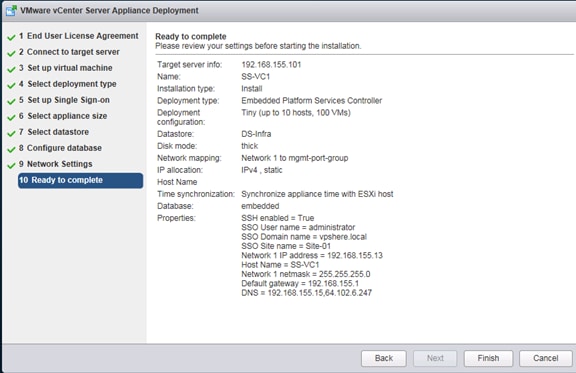This screenshot has height=373, width=576.
Task: Click the Back button
Action: pyautogui.click(x=384, y=358)
